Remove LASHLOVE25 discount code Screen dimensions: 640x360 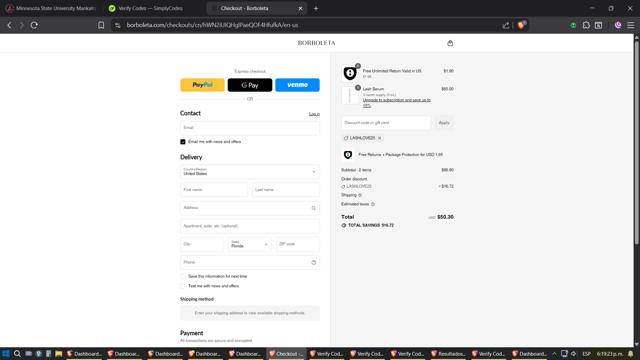[380, 138]
